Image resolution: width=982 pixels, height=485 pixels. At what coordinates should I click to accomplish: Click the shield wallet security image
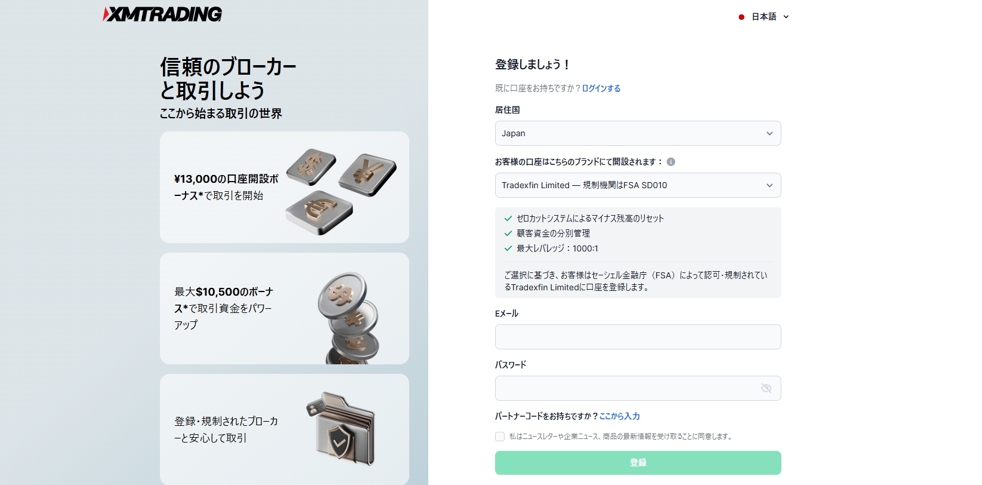tap(341, 429)
